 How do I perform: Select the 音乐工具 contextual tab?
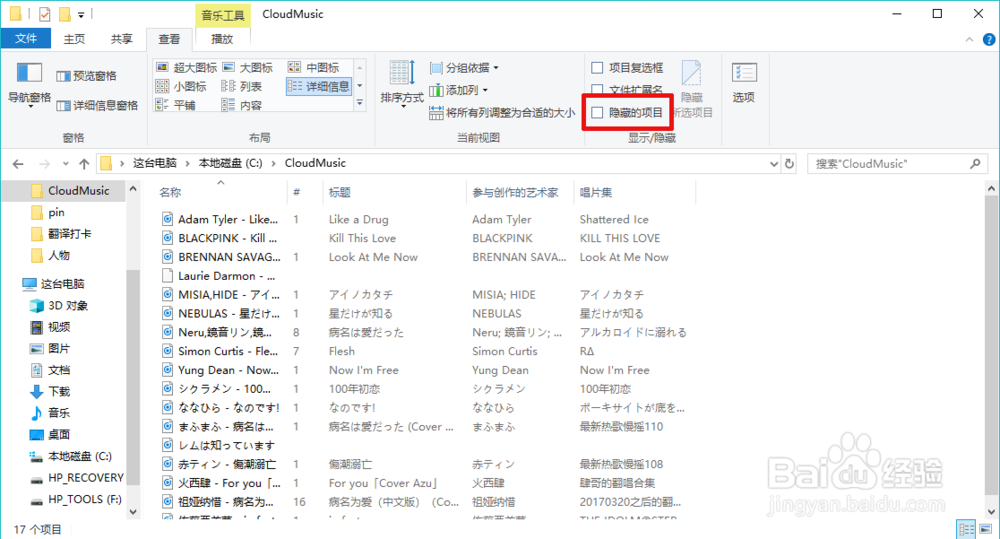[223, 15]
